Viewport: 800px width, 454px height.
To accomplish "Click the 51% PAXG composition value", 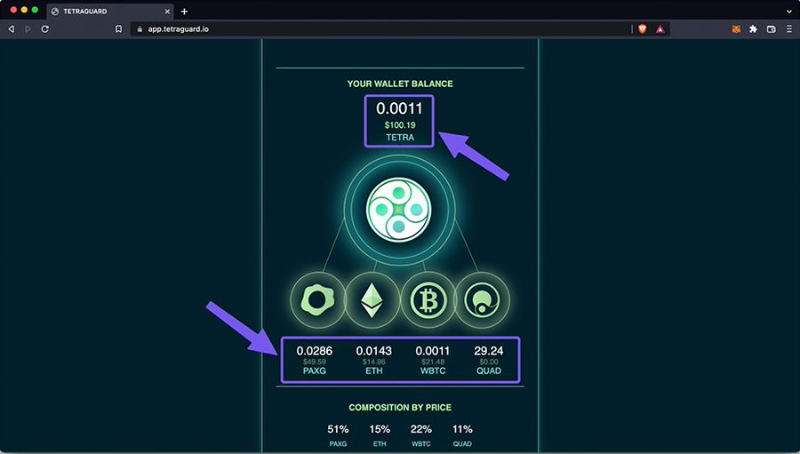I will [x=338, y=429].
